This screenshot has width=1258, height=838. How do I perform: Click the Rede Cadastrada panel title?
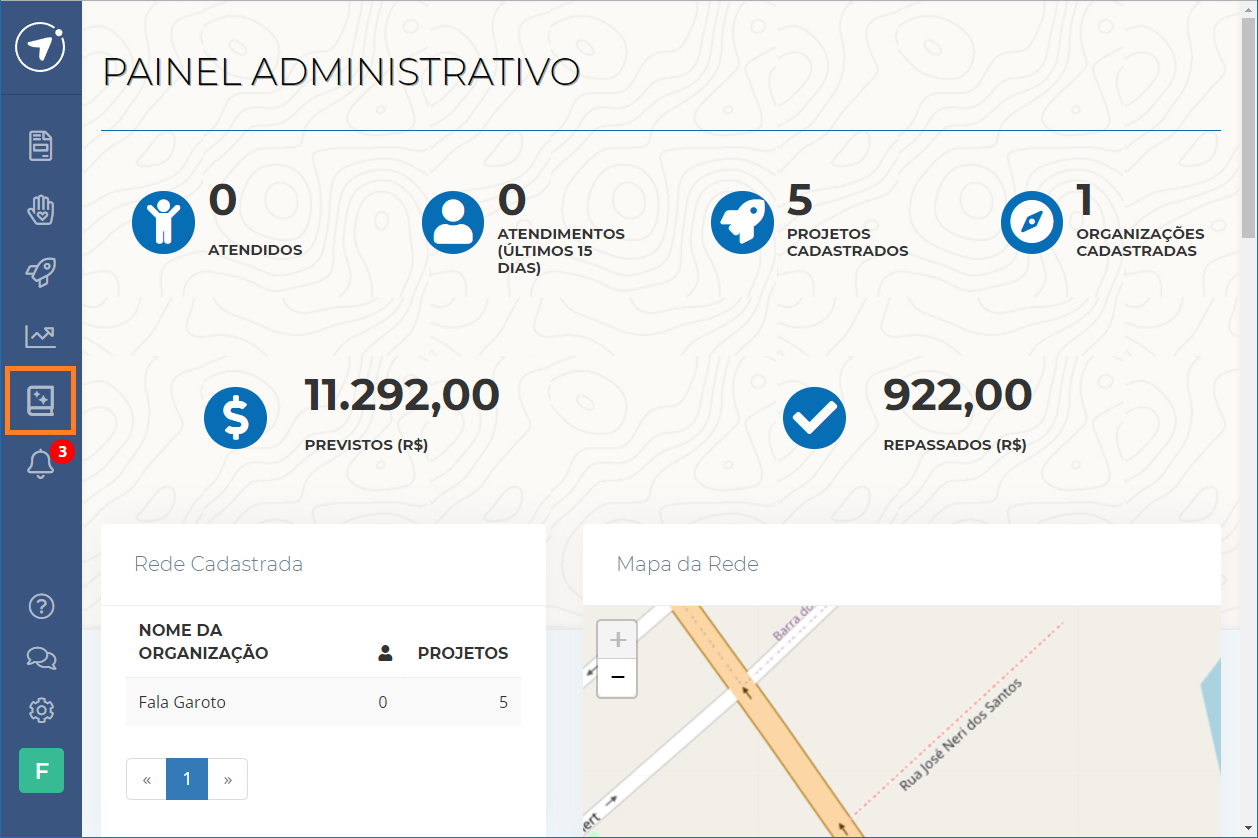point(219,564)
